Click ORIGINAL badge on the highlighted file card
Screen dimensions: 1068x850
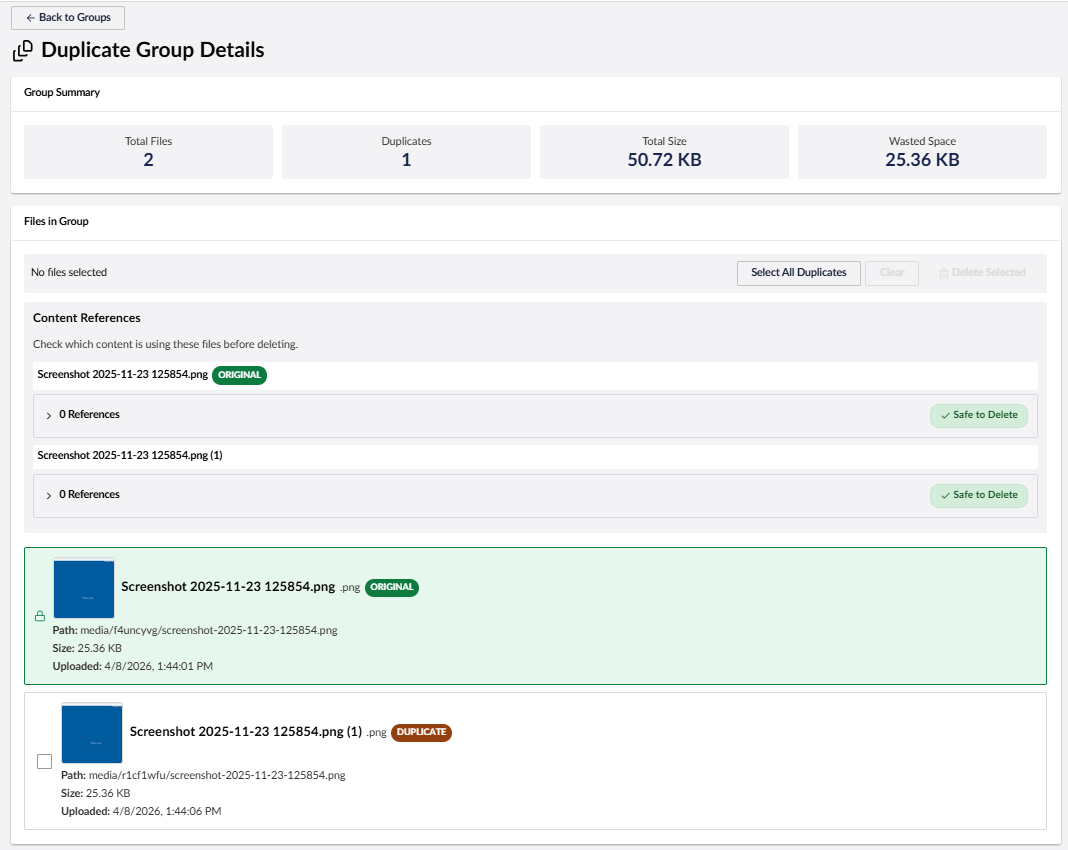pyautogui.click(x=392, y=587)
